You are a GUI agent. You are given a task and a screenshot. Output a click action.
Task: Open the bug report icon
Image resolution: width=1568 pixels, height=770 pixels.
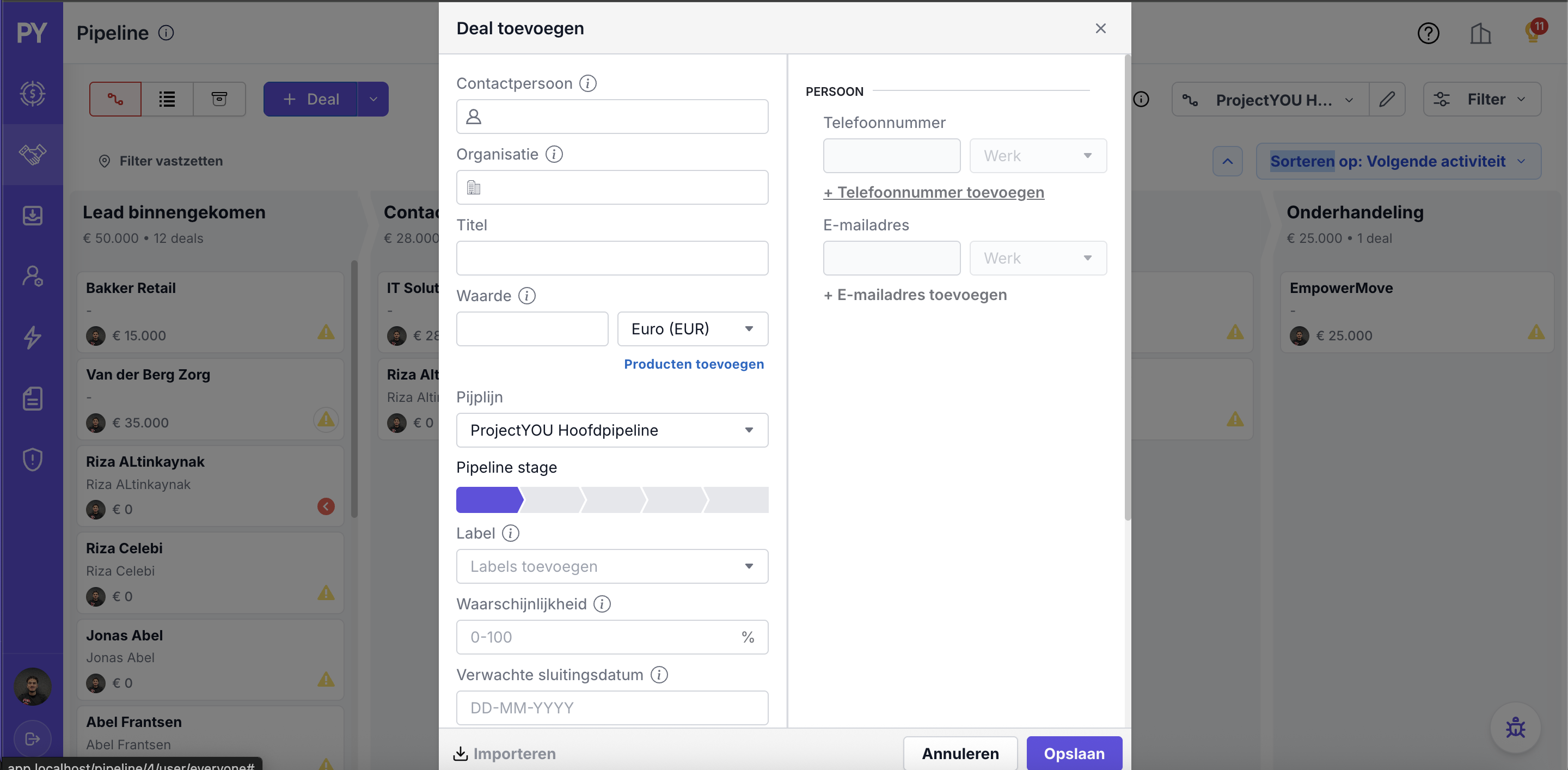[x=1515, y=728]
